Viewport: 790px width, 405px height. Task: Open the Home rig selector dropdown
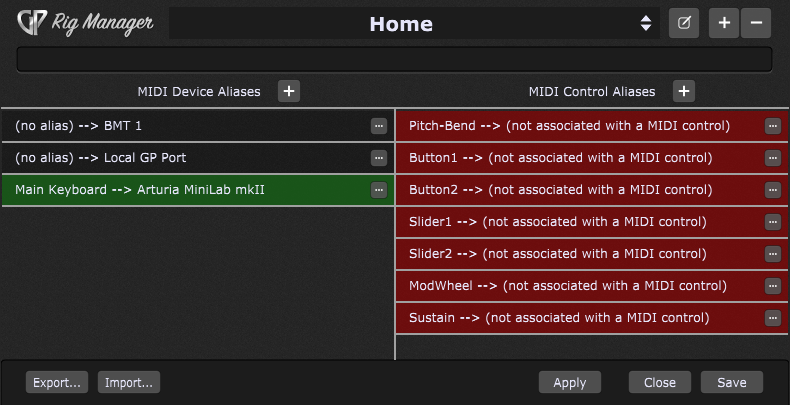tap(414, 23)
